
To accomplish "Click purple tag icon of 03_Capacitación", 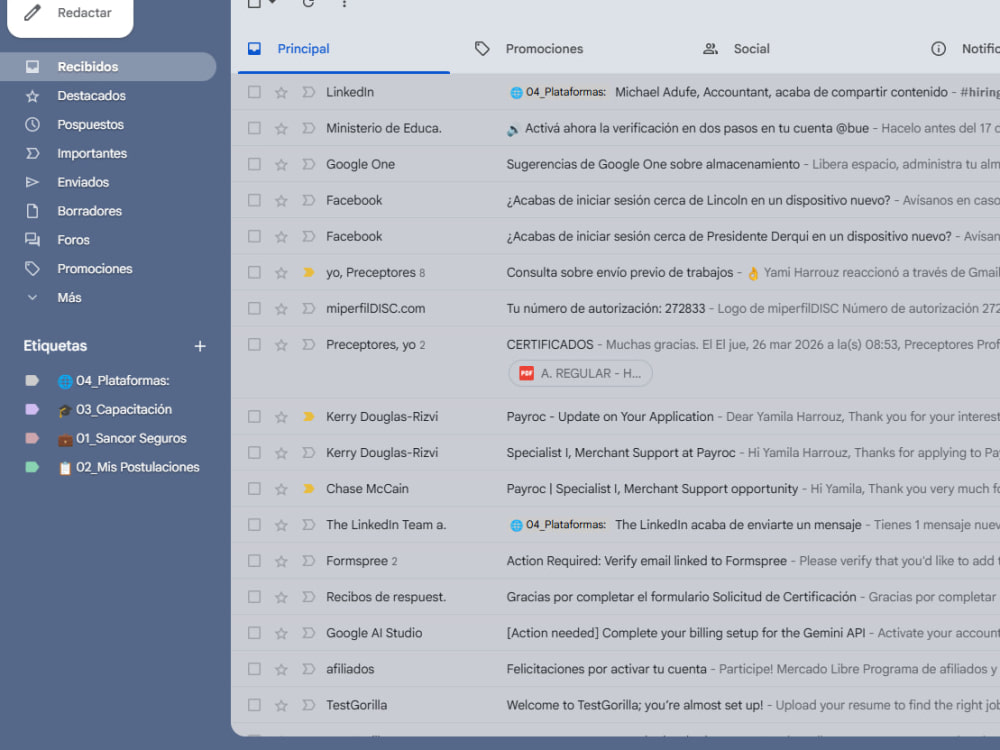I will point(32,409).
